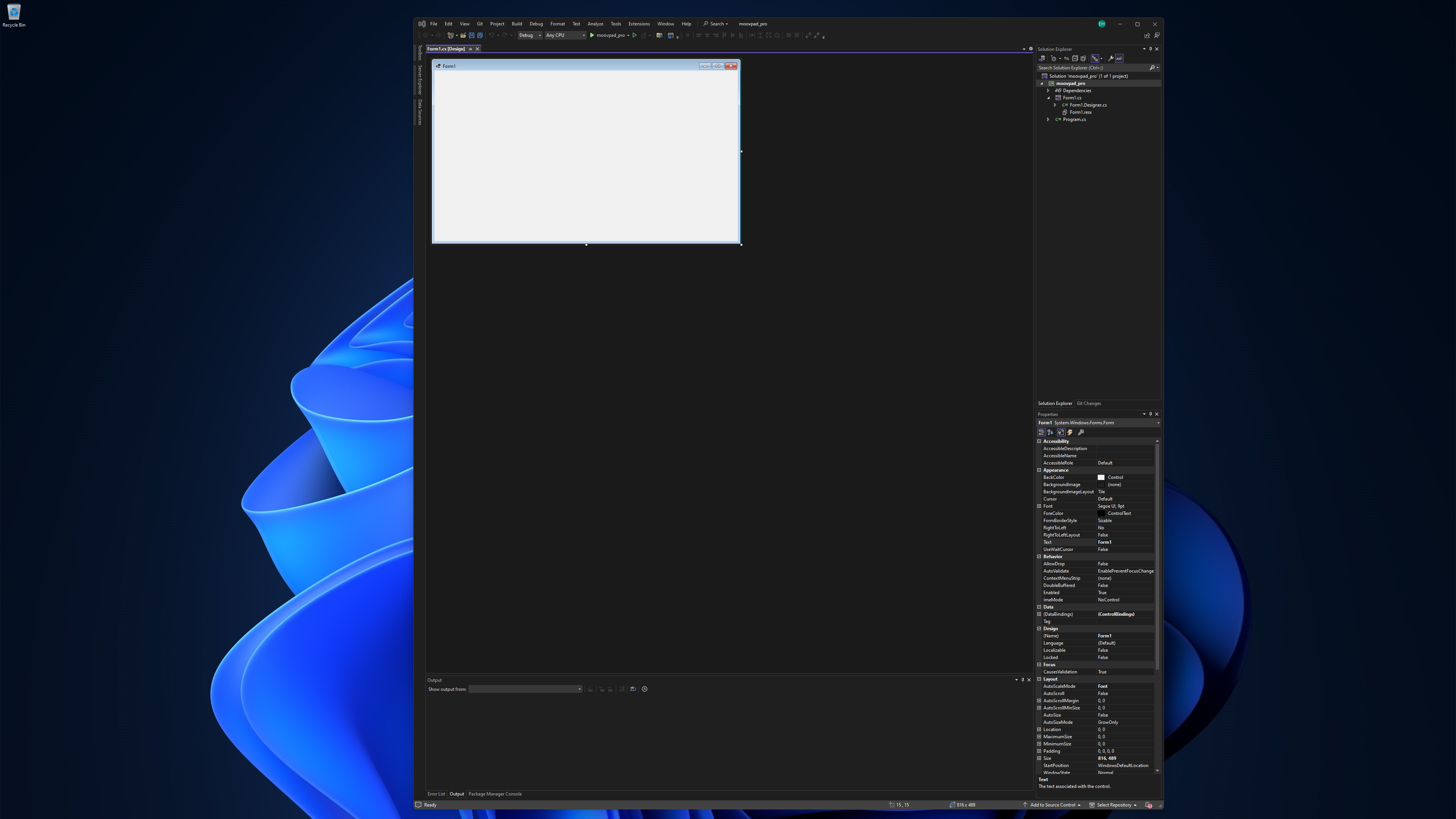Toggle Preview Selected Items in Solution Explorer
Viewport: 1456px width, 819px height.
pos(1120,58)
